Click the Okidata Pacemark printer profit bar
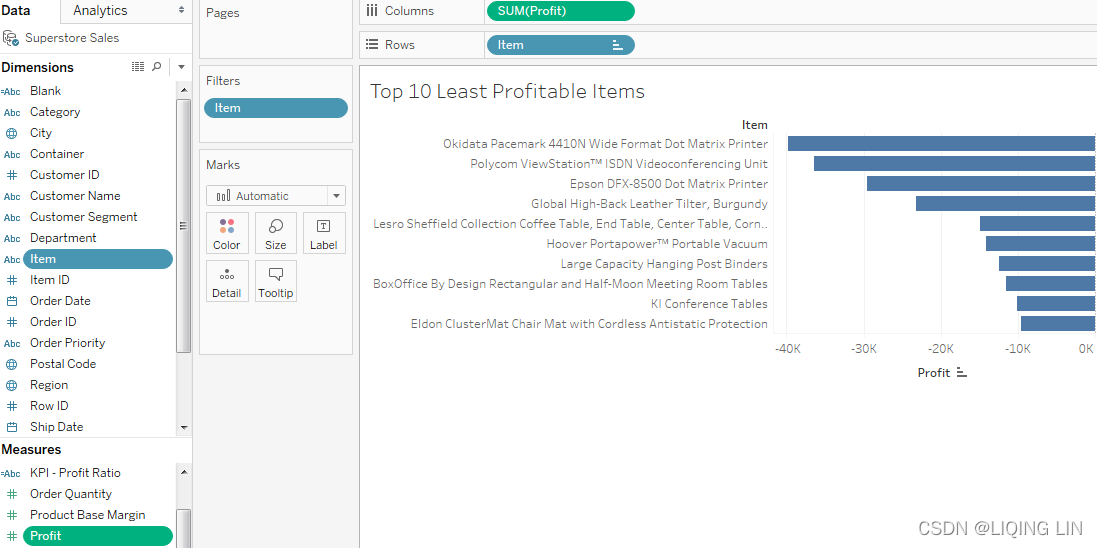Image resolution: width=1097 pixels, height=548 pixels. click(x=941, y=143)
